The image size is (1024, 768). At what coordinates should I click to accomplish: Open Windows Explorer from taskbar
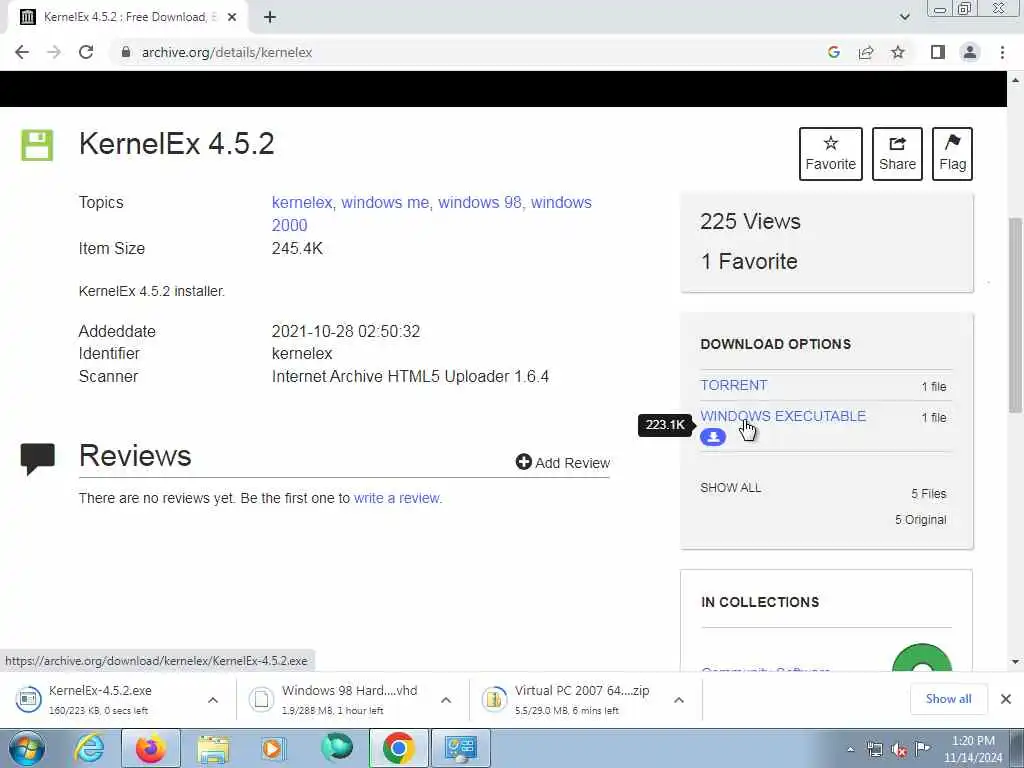pos(214,748)
